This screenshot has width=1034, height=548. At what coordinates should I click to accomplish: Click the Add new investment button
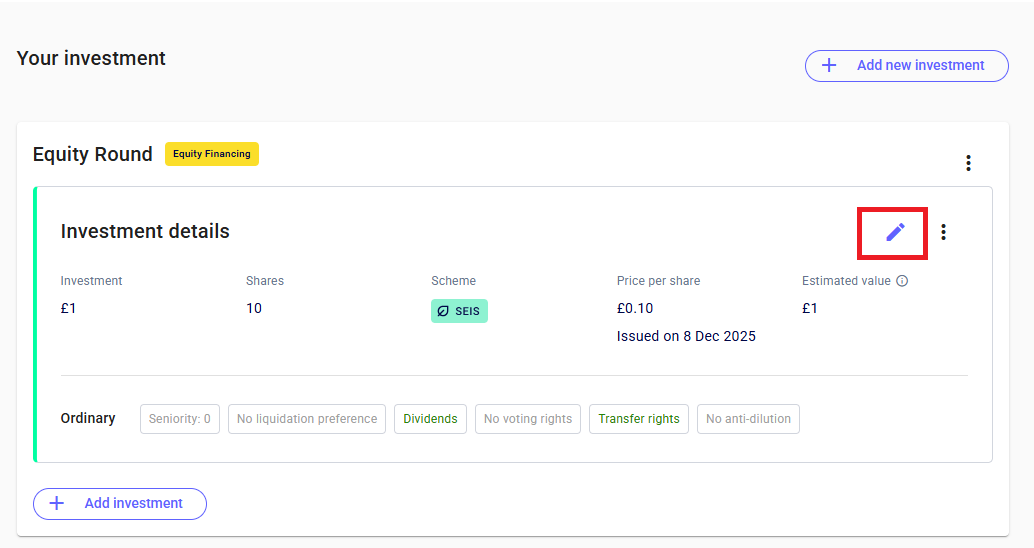pyautogui.click(x=906, y=65)
